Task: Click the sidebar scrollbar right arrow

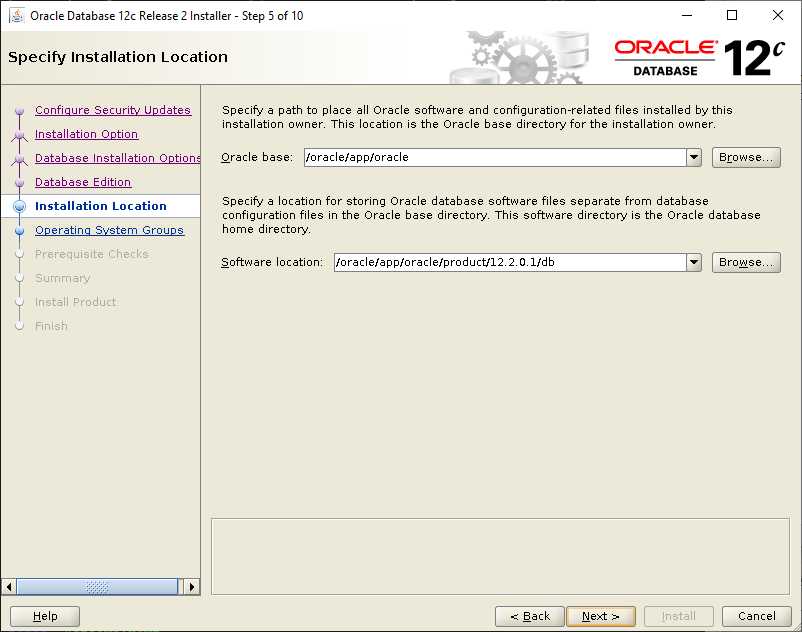Action: [192, 586]
